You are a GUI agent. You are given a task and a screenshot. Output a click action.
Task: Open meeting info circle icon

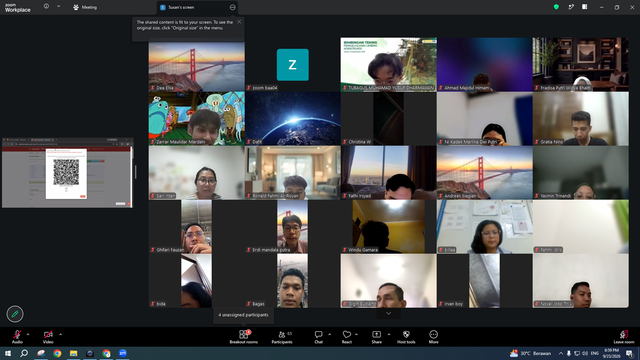(46, 7)
